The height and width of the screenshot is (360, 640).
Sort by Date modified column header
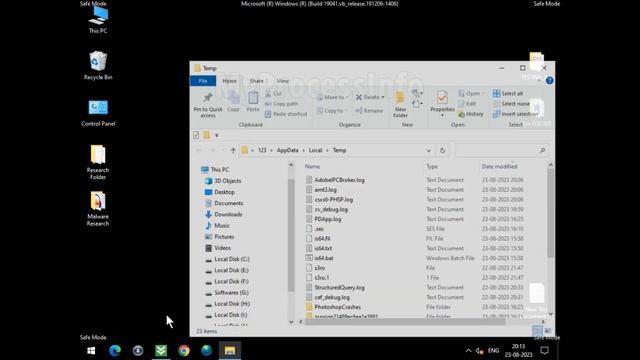pos(499,167)
